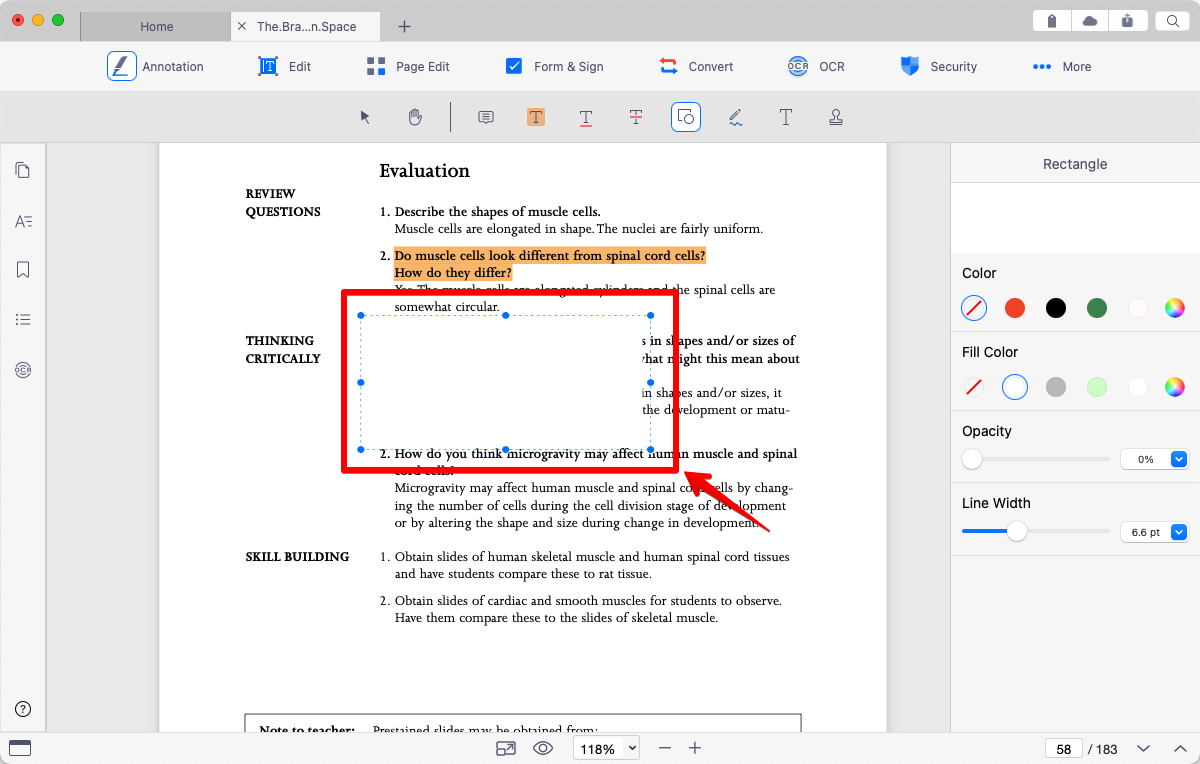The width and height of the screenshot is (1200, 764).
Task: Click the fit page view icon
Action: 506,748
